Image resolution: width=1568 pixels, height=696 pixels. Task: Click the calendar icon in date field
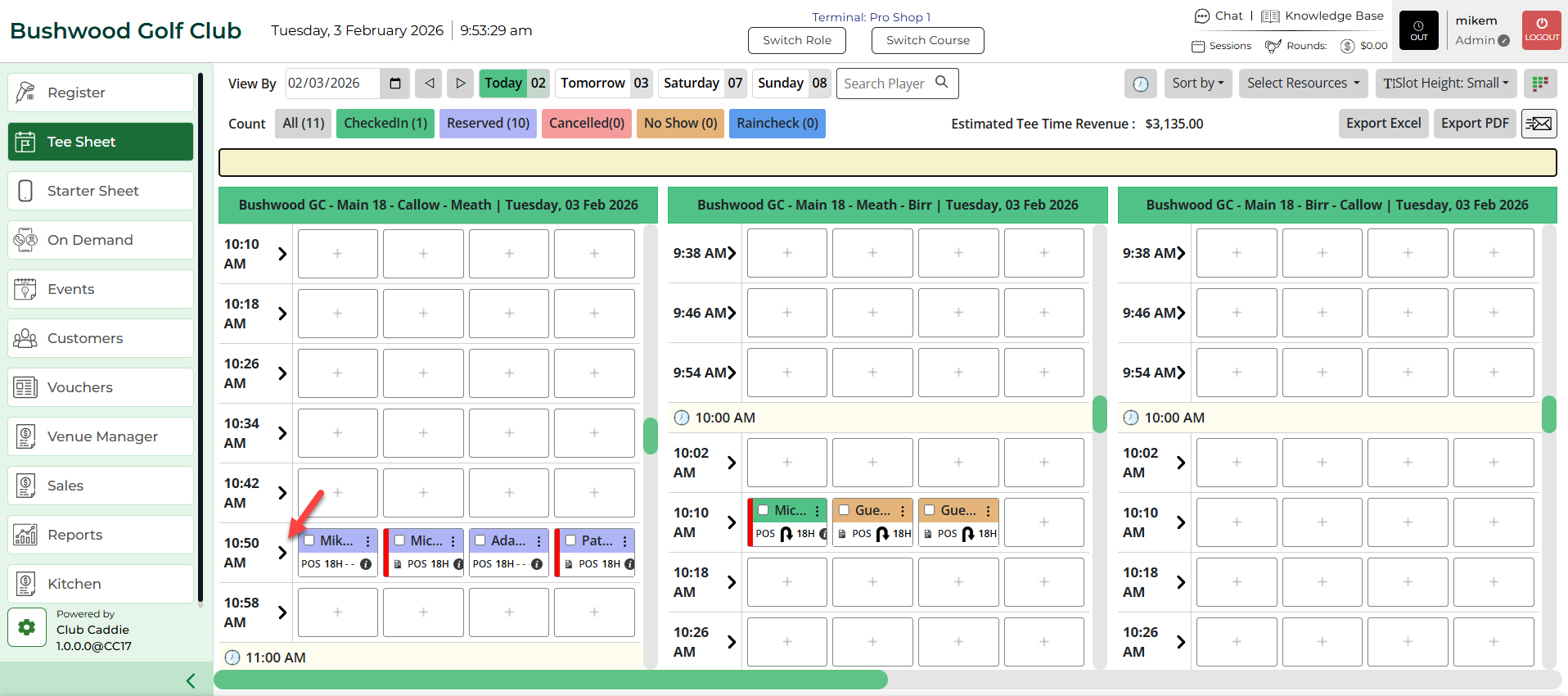point(395,84)
